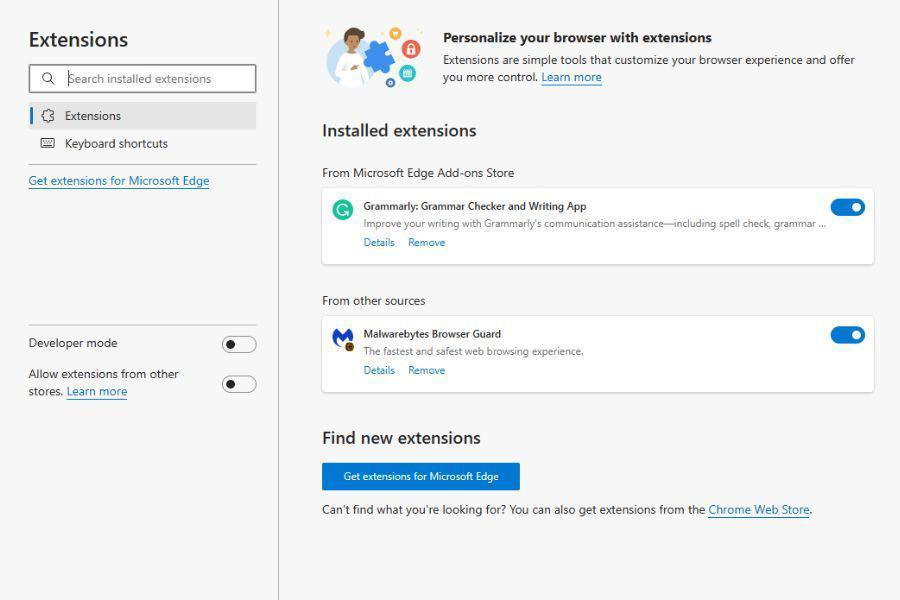Focus the Search installed extensions field
The height and width of the screenshot is (600, 900).
[x=142, y=79]
